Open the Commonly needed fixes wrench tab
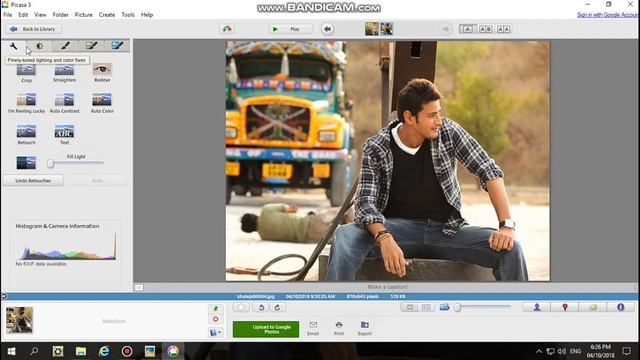 (x=13, y=46)
